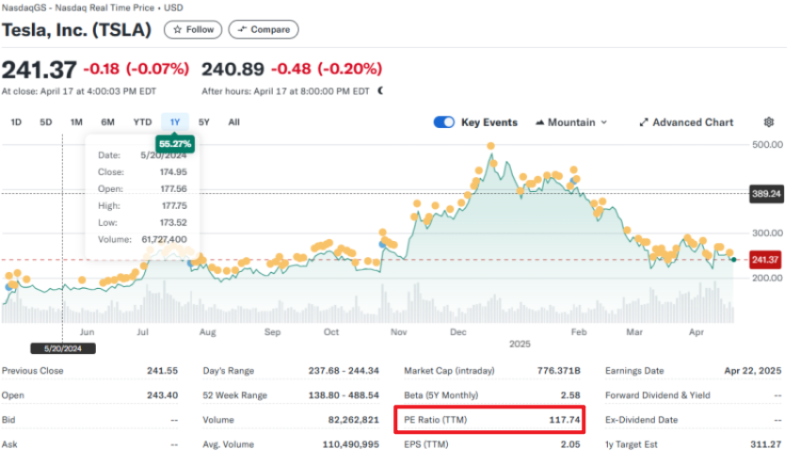
Task: Click the Bid label
Action: 9,420
